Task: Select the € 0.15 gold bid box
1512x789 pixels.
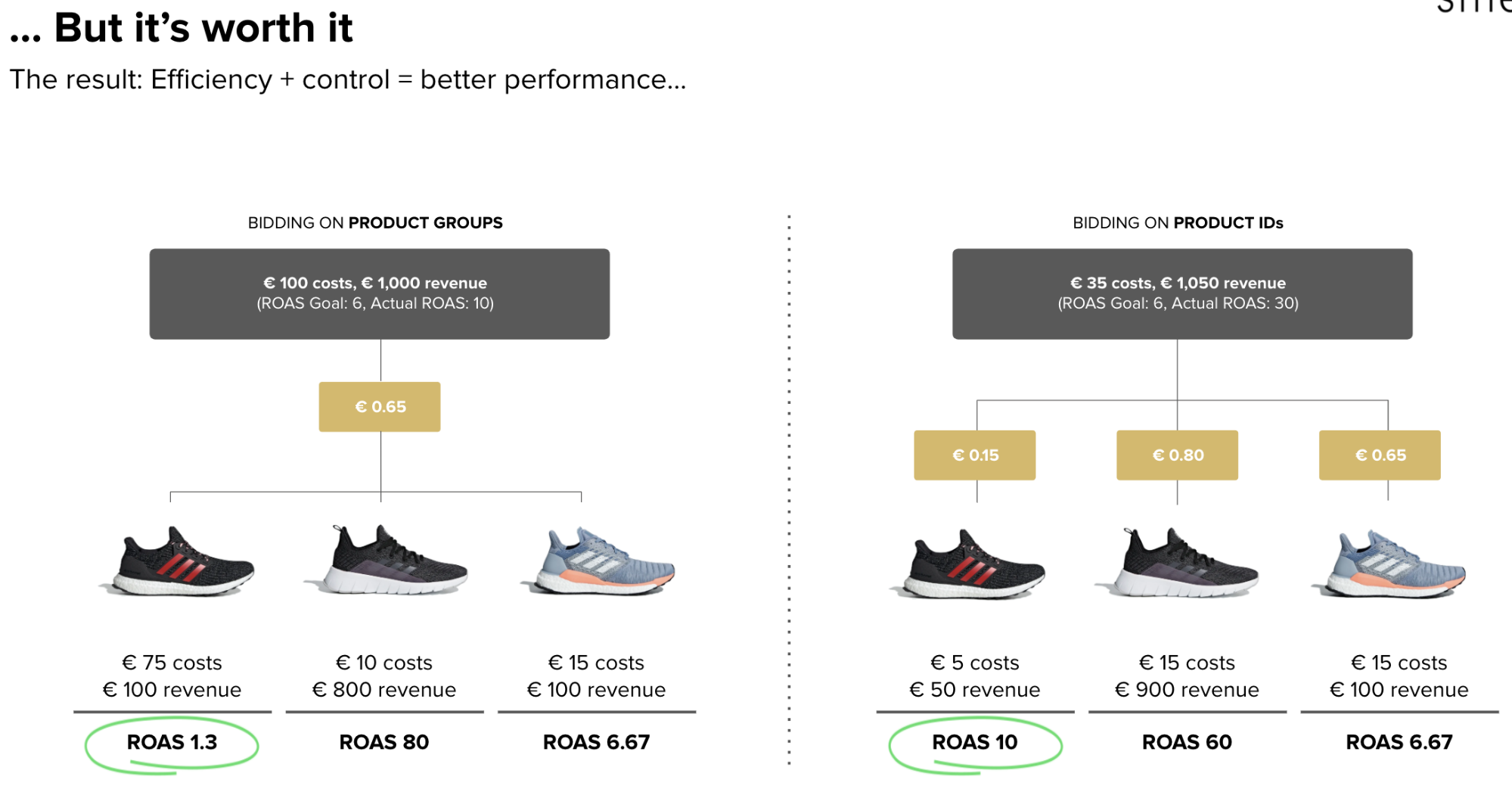Action: (974, 455)
